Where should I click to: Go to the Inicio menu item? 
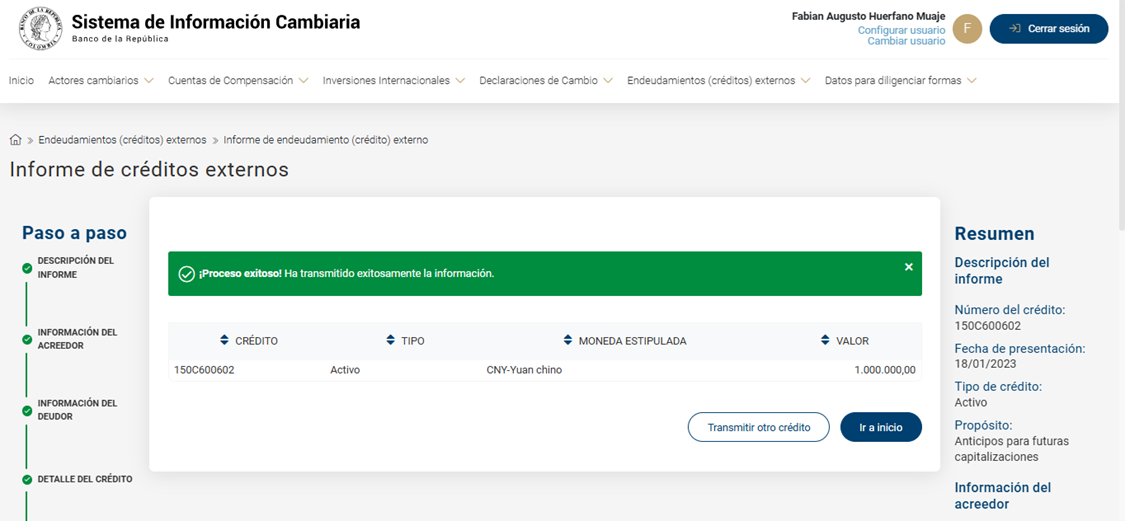(21, 81)
